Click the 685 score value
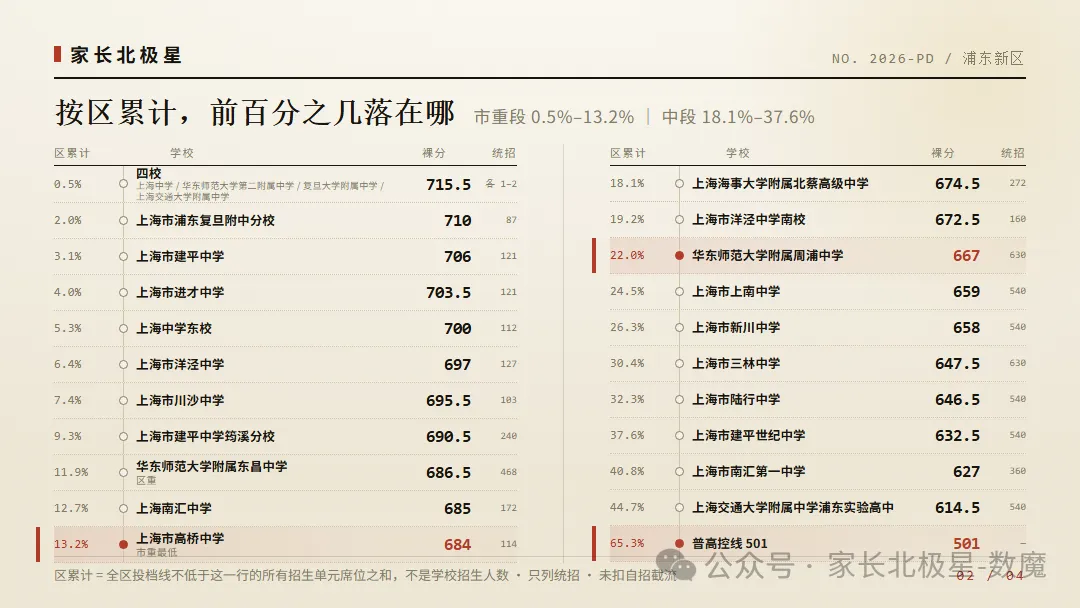 pos(457,509)
